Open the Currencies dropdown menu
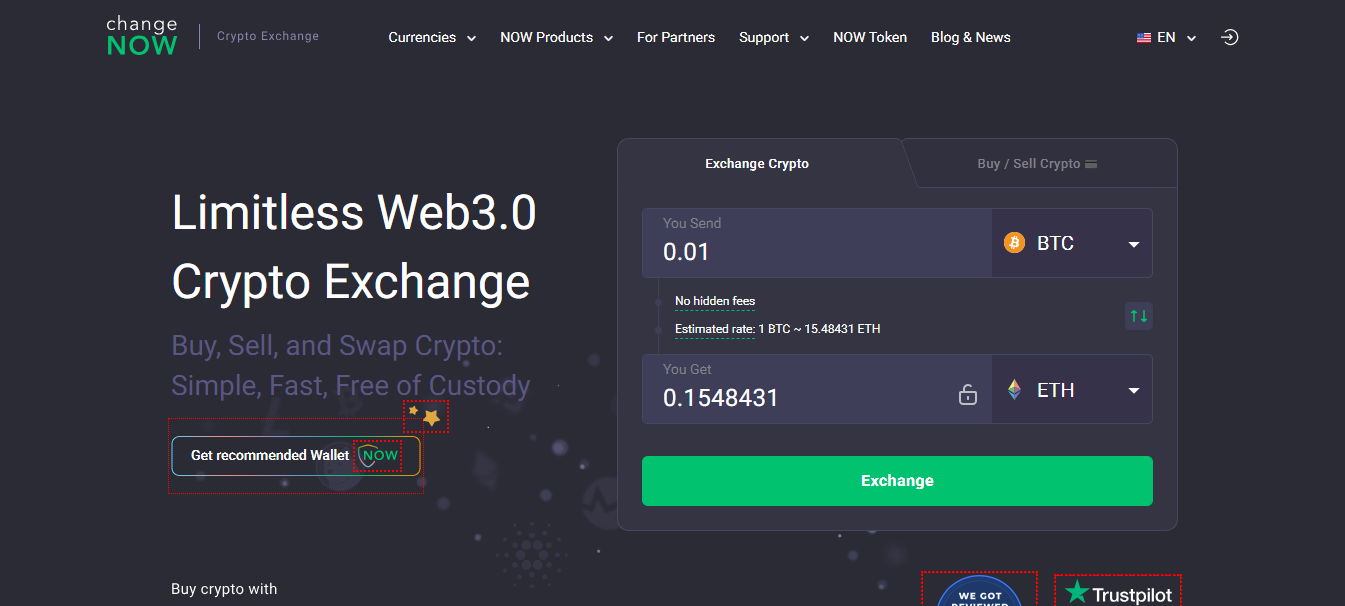Image resolution: width=1345 pixels, height=606 pixels. pyautogui.click(x=431, y=37)
